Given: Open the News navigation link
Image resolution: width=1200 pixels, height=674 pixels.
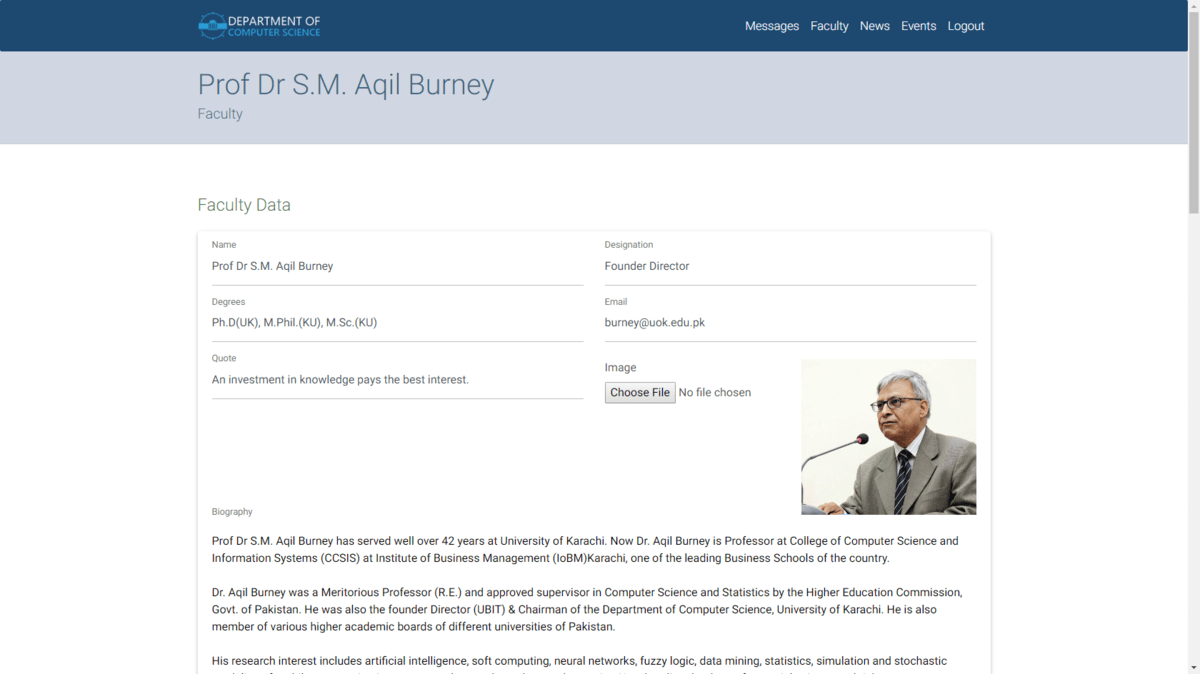Looking at the screenshot, I should (874, 26).
